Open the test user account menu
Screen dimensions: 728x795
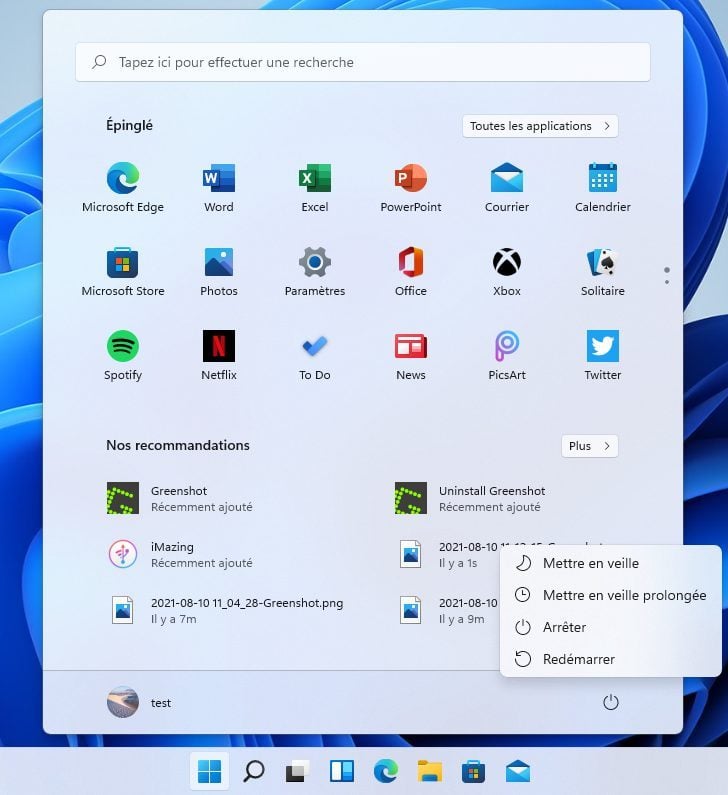(139, 703)
